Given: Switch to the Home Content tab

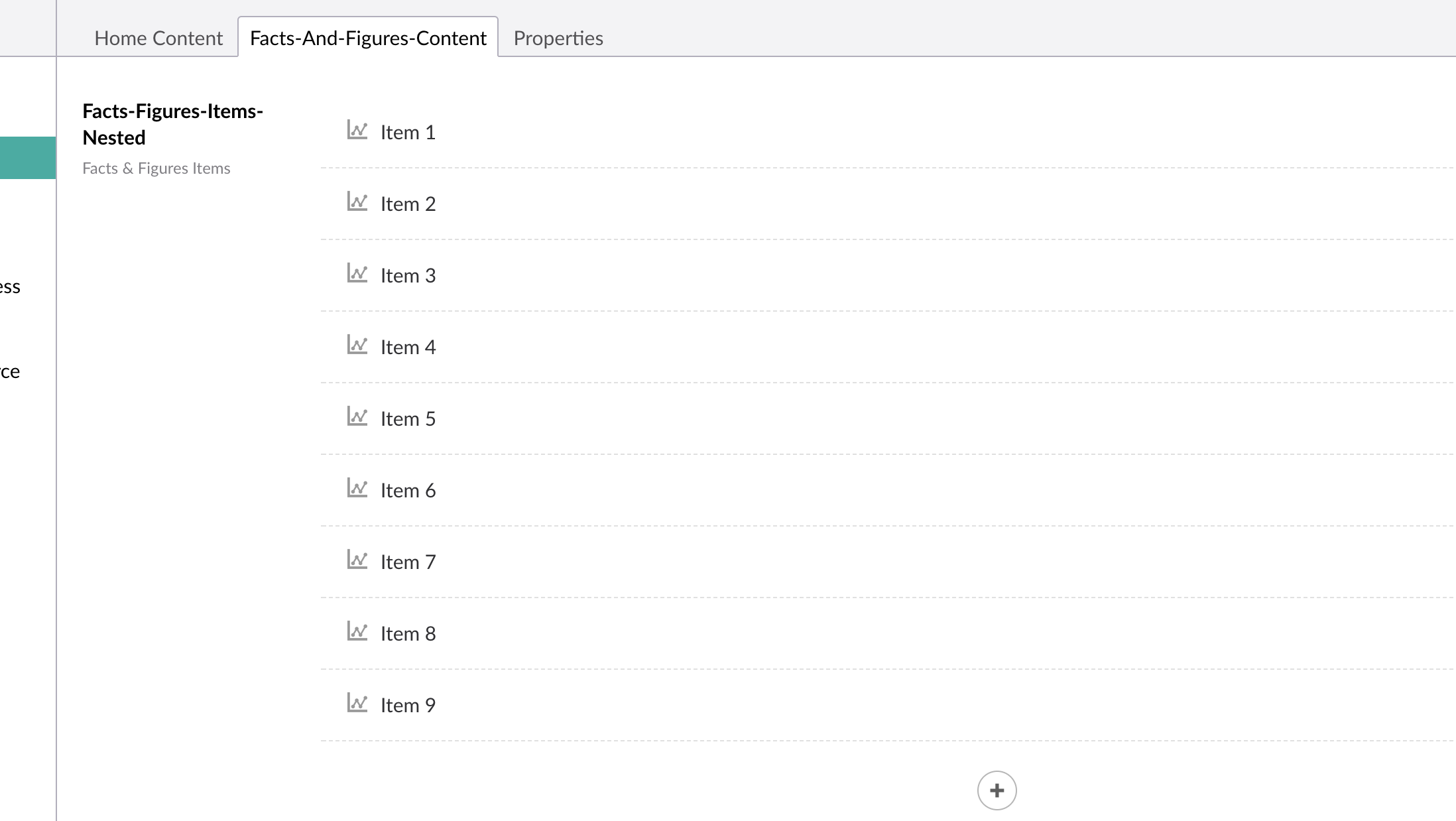Looking at the screenshot, I should pyautogui.click(x=158, y=38).
